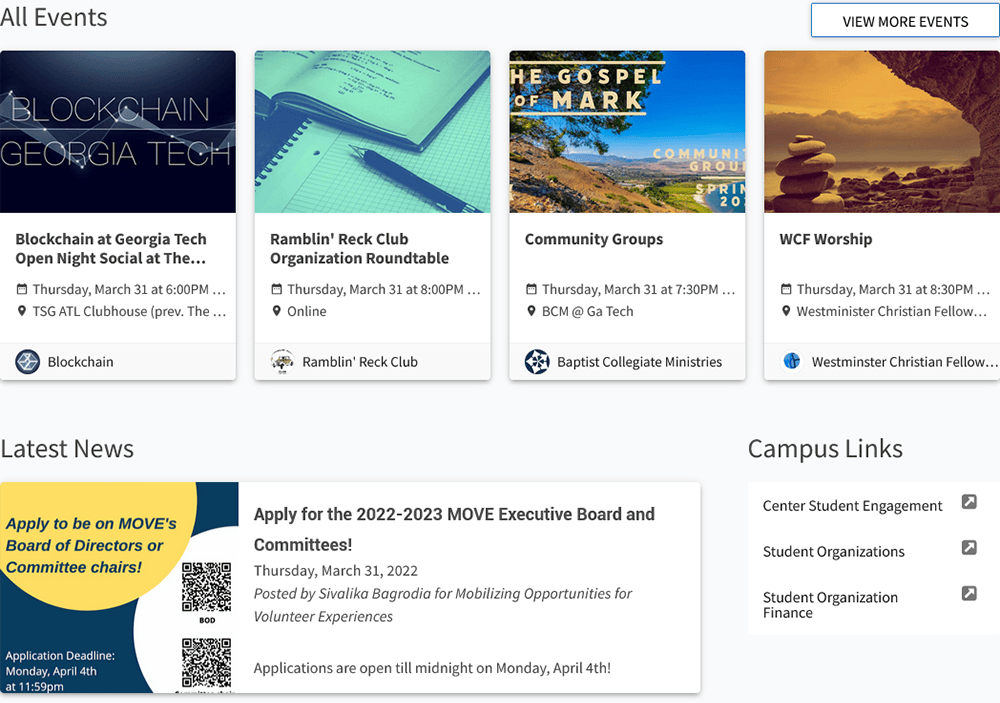Select the Westminster Christian Fellow organization name
The width and height of the screenshot is (1000, 703).
click(904, 362)
